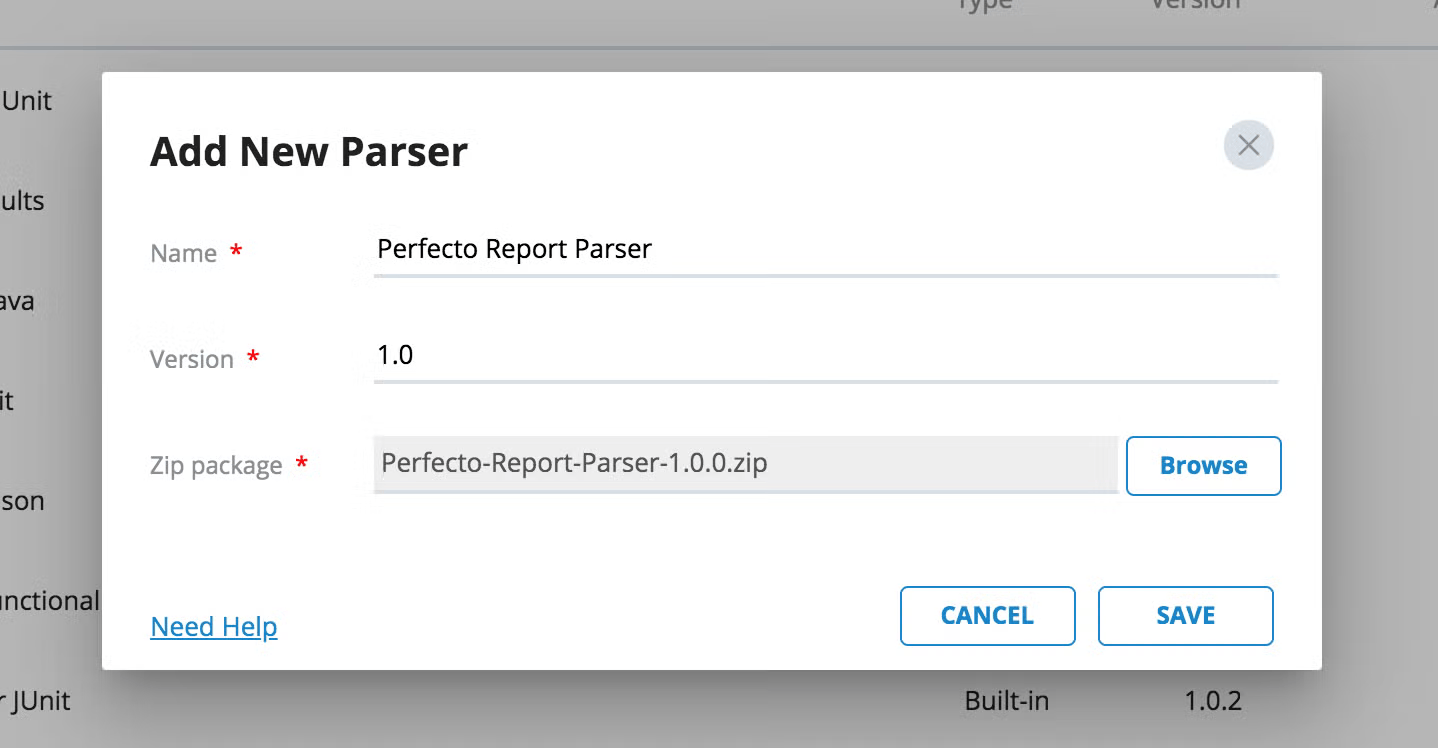1438x748 pixels.
Task: Click the Name field containing Perfecto Report Parser
Action: pos(826,249)
